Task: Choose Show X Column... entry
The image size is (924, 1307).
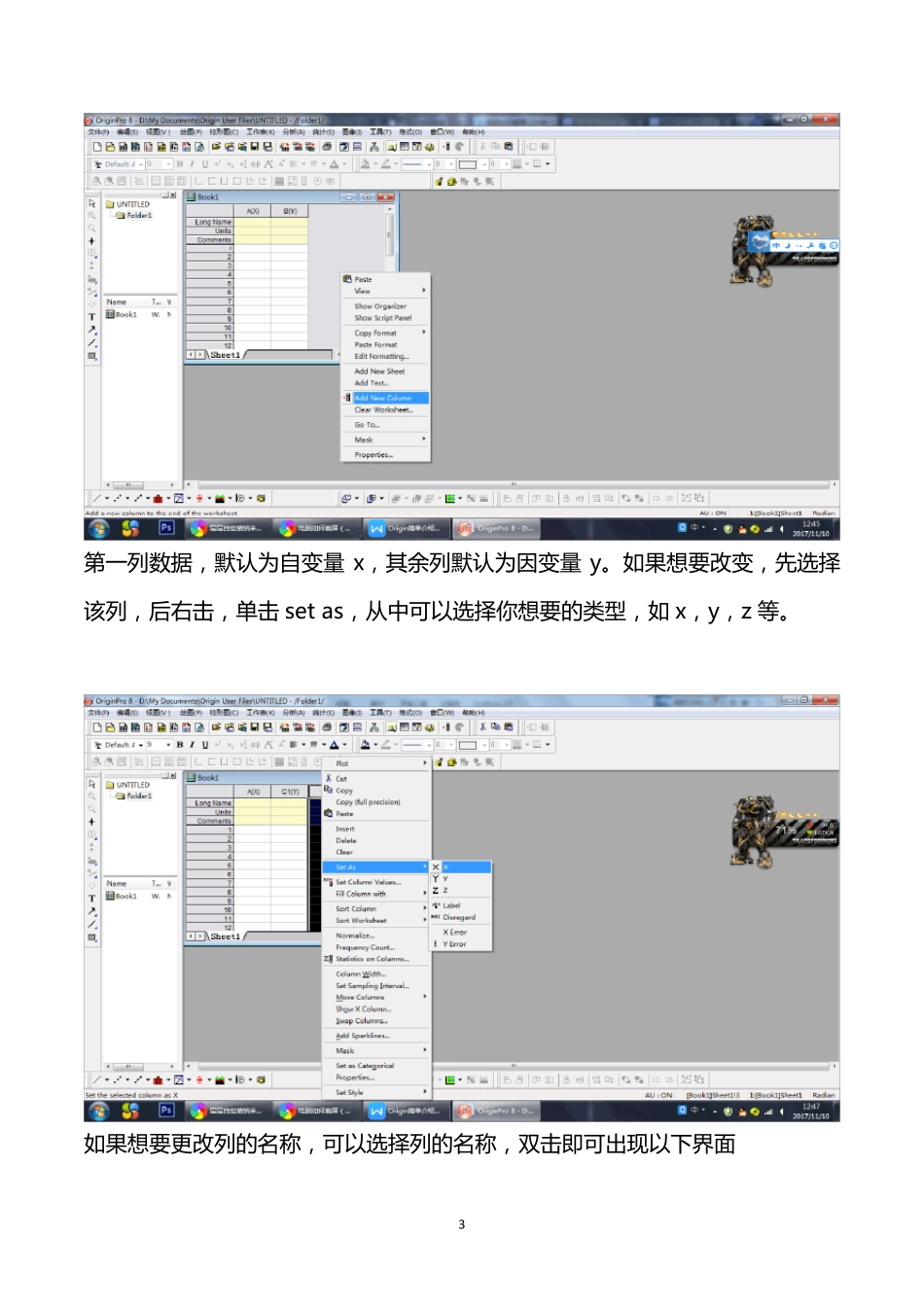Action: tap(375, 1008)
